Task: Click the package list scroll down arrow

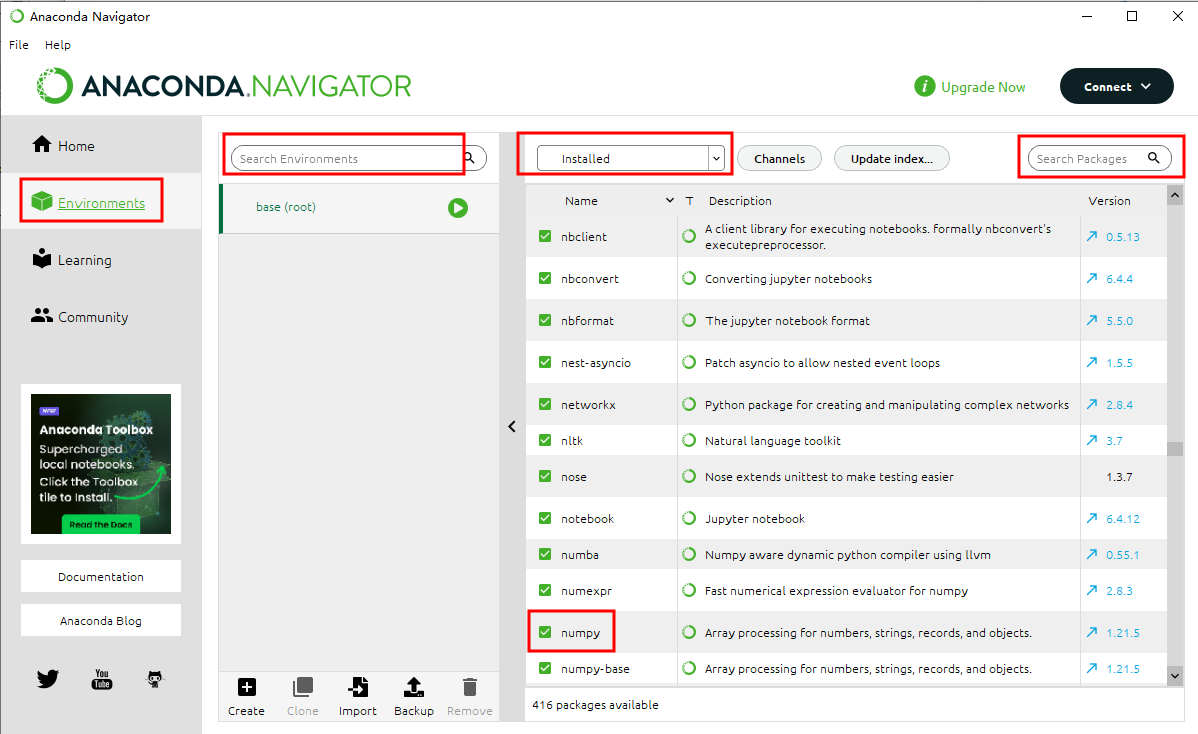Action: [x=1175, y=676]
